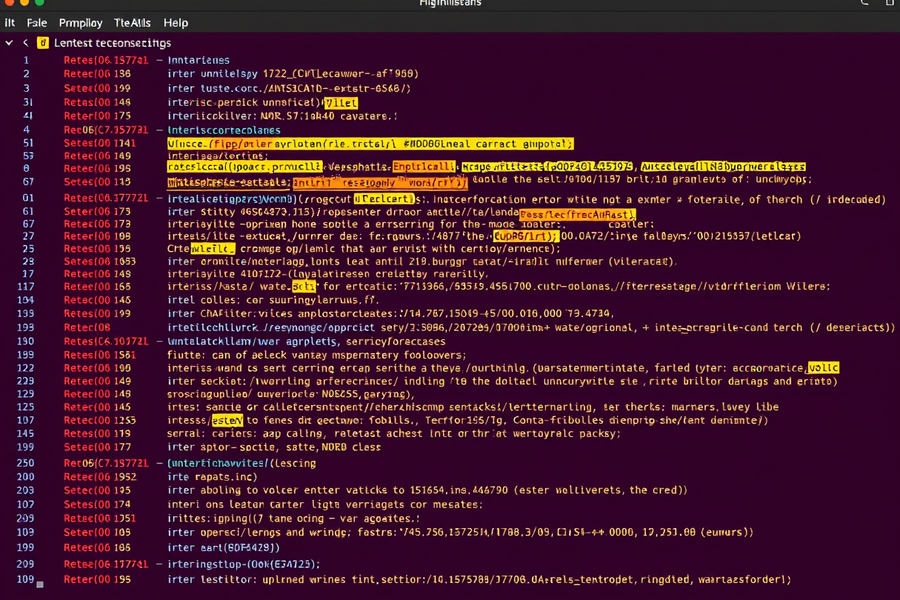The width and height of the screenshot is (900, 600).
Task: Click line number 203 in the gutter
Action: (25, 490)
